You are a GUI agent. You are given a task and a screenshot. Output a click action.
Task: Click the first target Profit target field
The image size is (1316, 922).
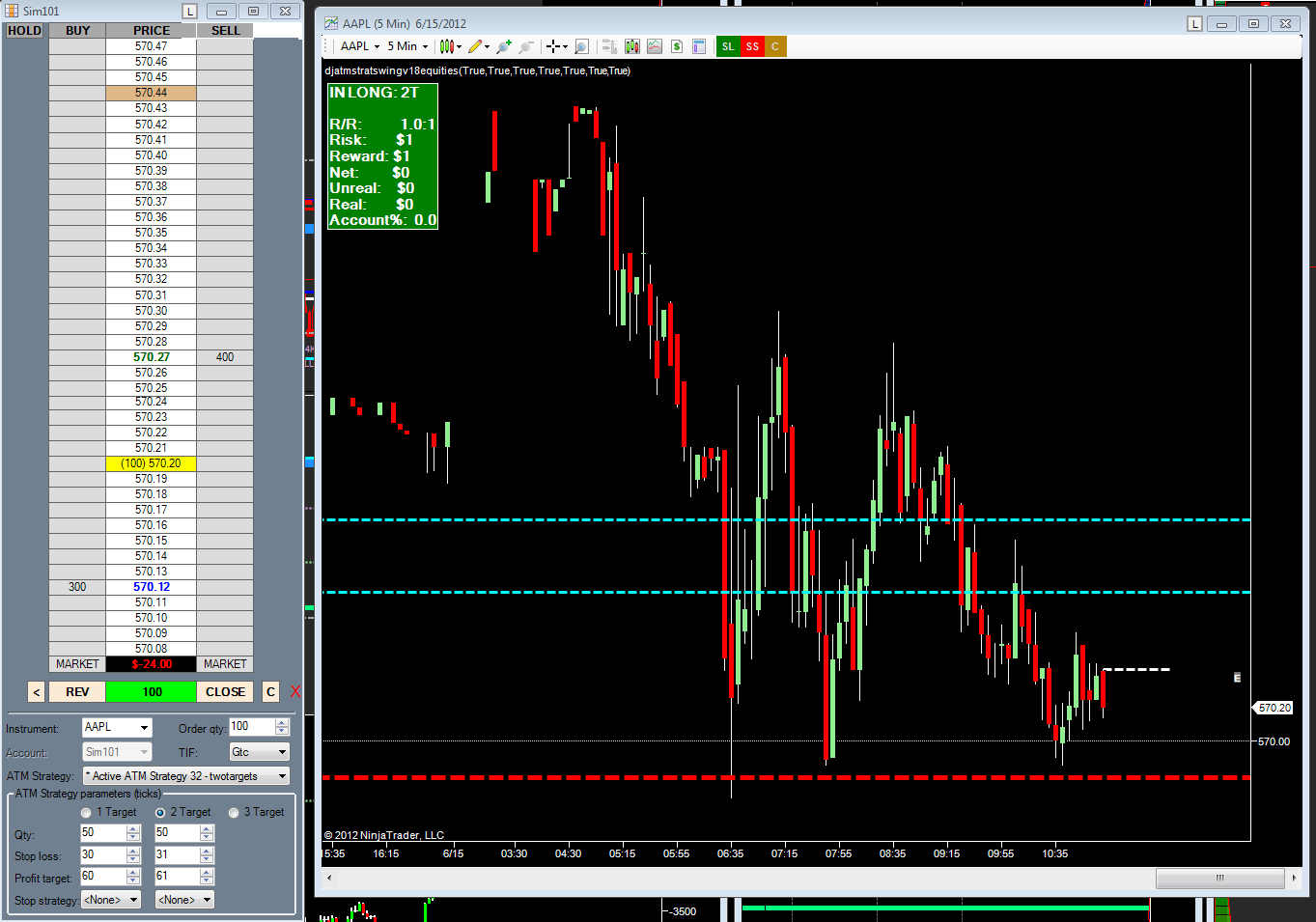pos(103,877)
